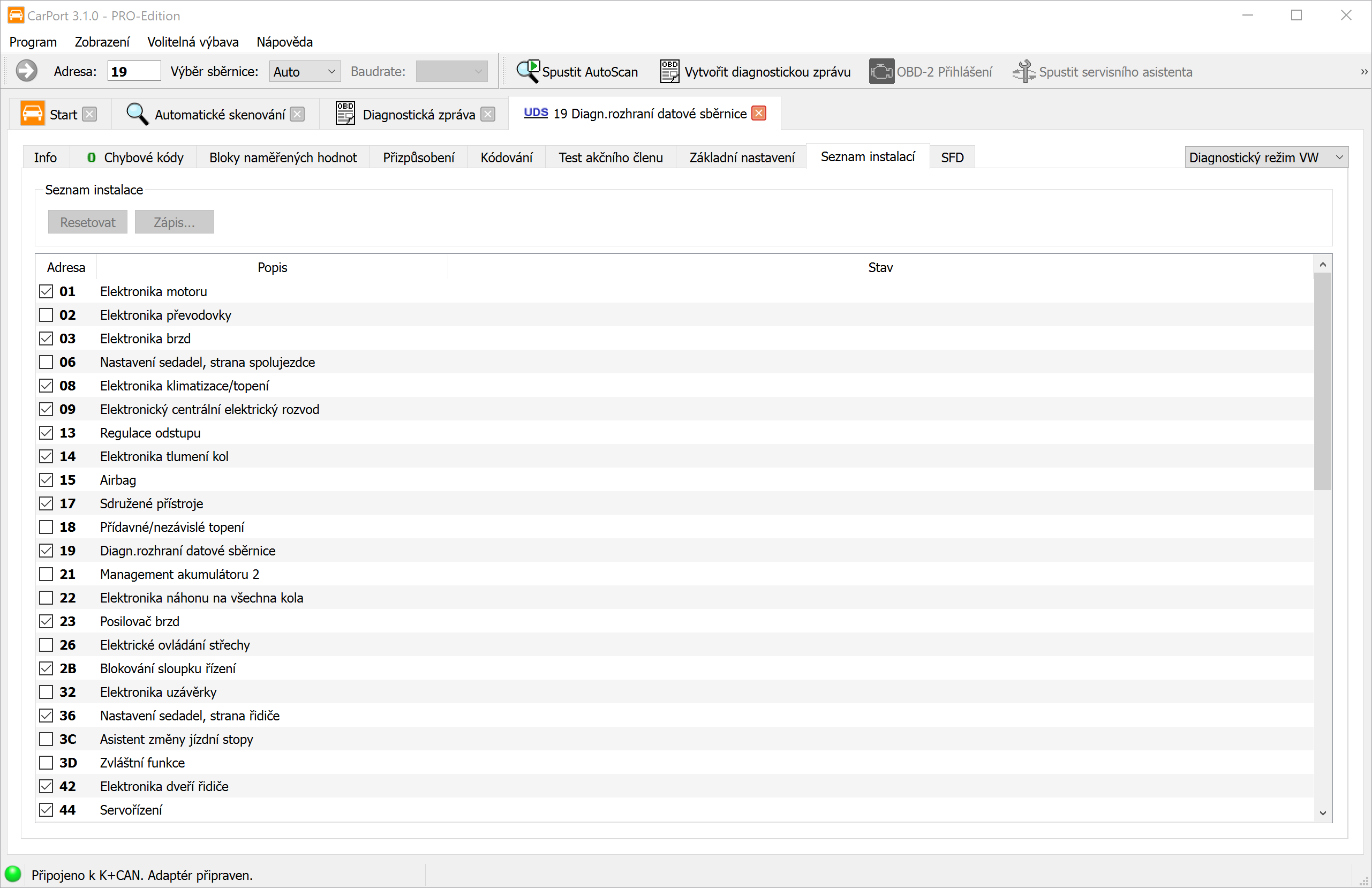Expand toolbar overflow chevron at right
This screenshot has height=888, width=1372.
1363,72
